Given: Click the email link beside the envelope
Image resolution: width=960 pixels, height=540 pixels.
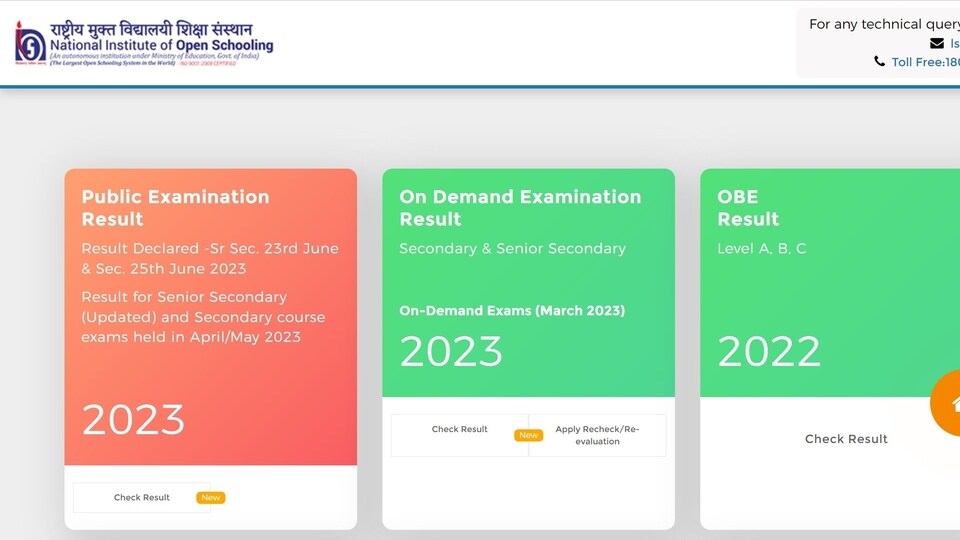Looking at the screenshot, I should [x=954, y=43].
